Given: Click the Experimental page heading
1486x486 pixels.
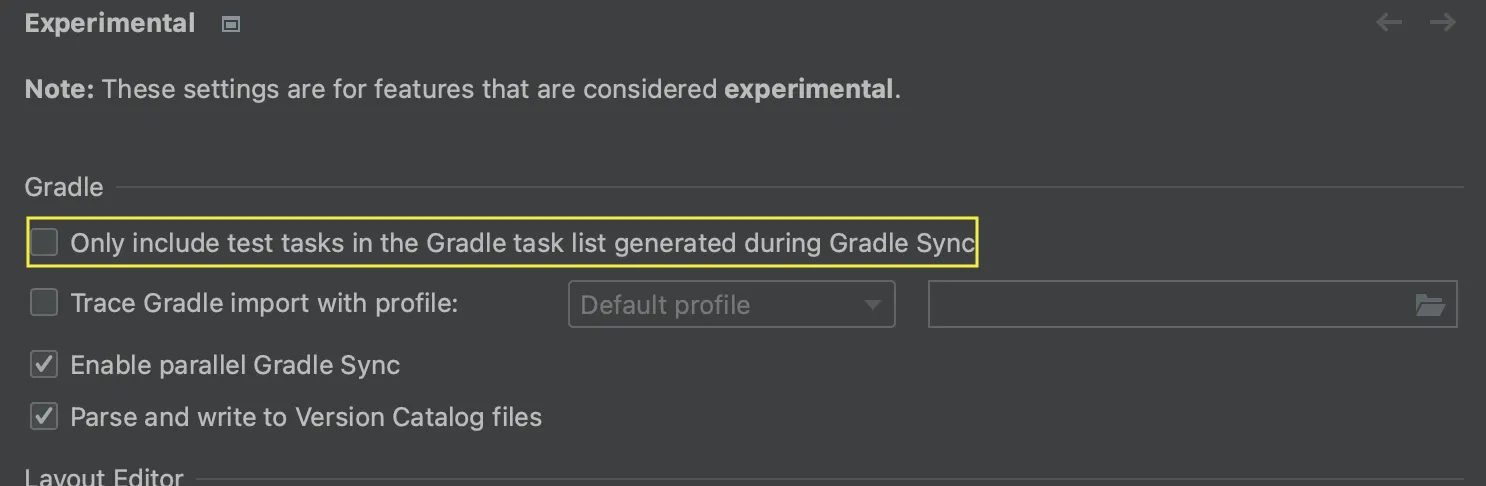Looking at the screenshot, I should (x=110, y=24).
